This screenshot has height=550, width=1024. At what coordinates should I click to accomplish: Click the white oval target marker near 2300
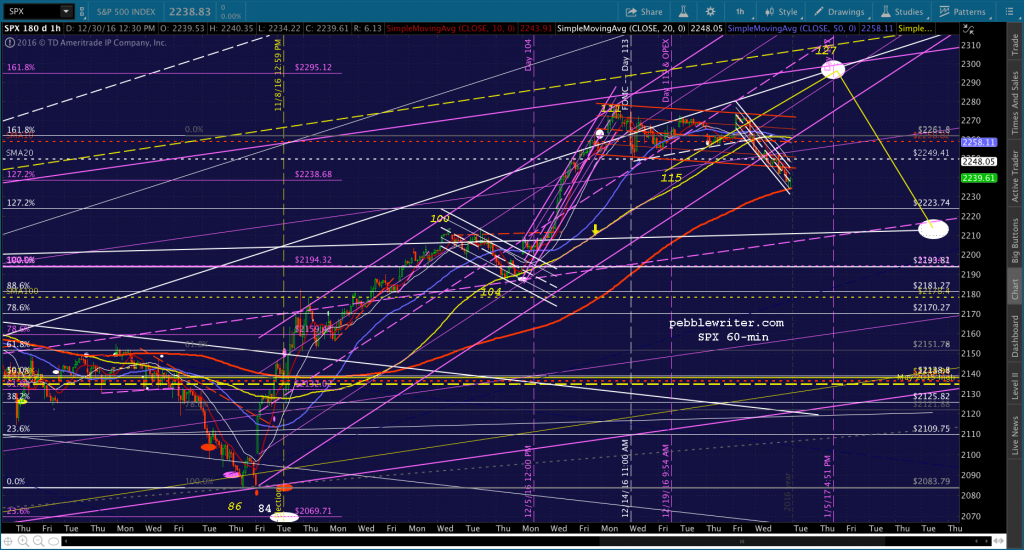pos(833,69)
